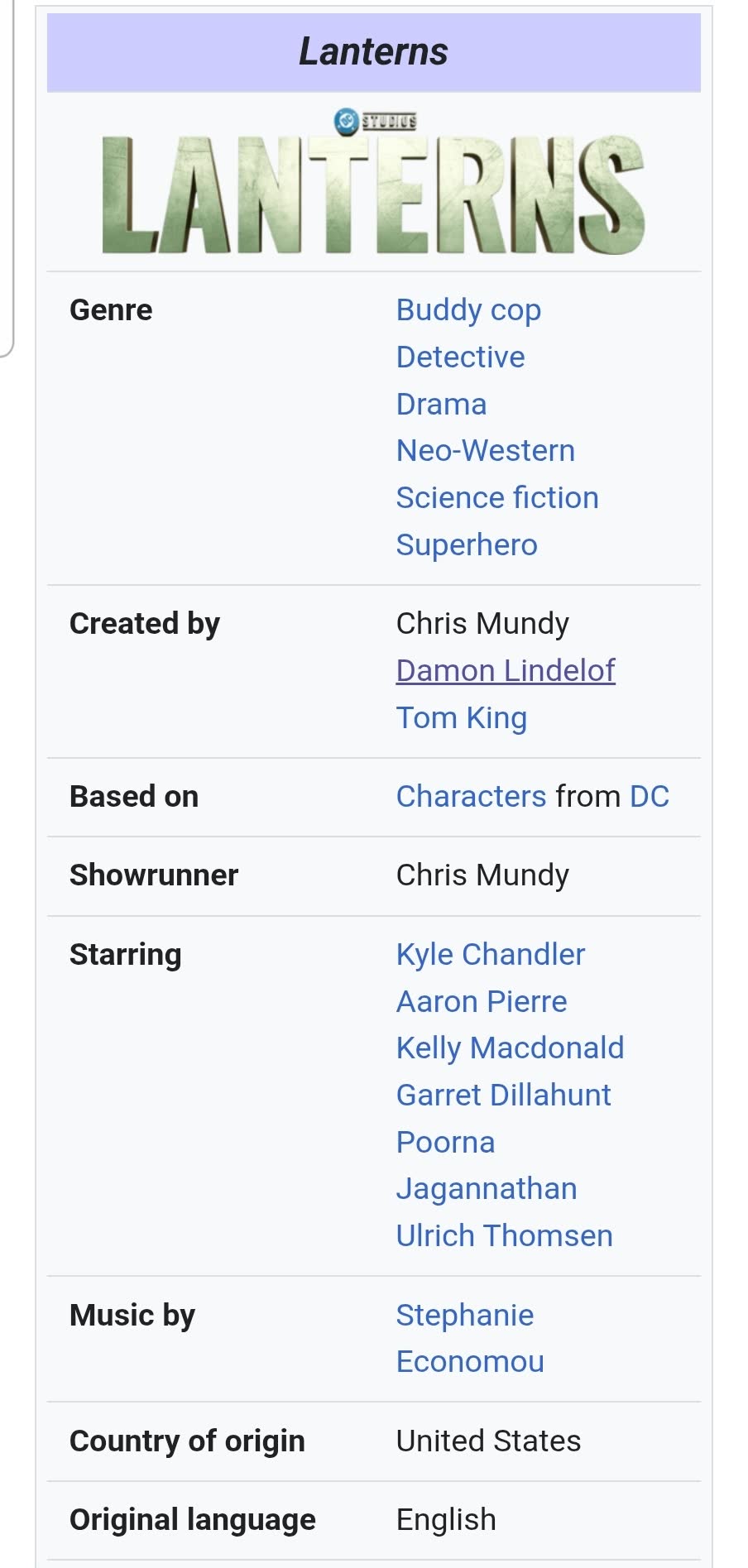Follow the Detective genre link

[x=460, y=357]
